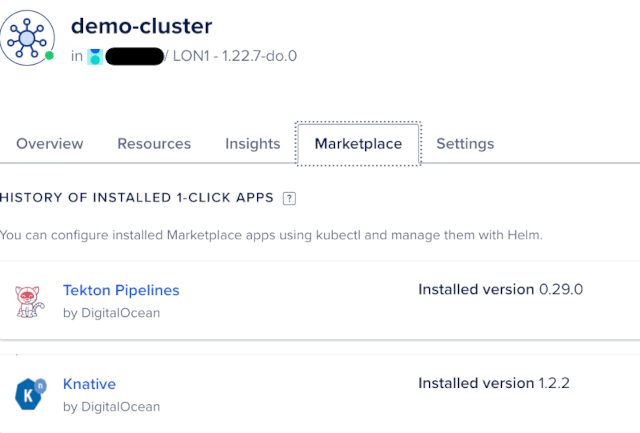
Task: Click by DigitalOcean under Knative
Action: click(x=111, y=407)
